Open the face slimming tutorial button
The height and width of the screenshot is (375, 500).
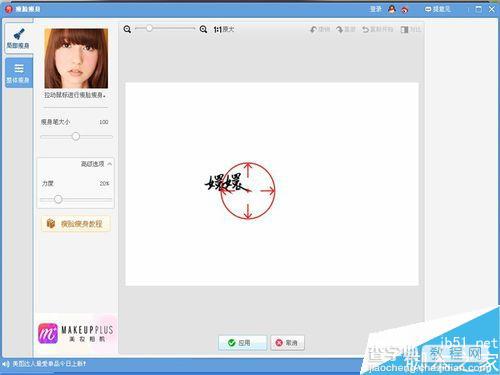coord(76,224)
